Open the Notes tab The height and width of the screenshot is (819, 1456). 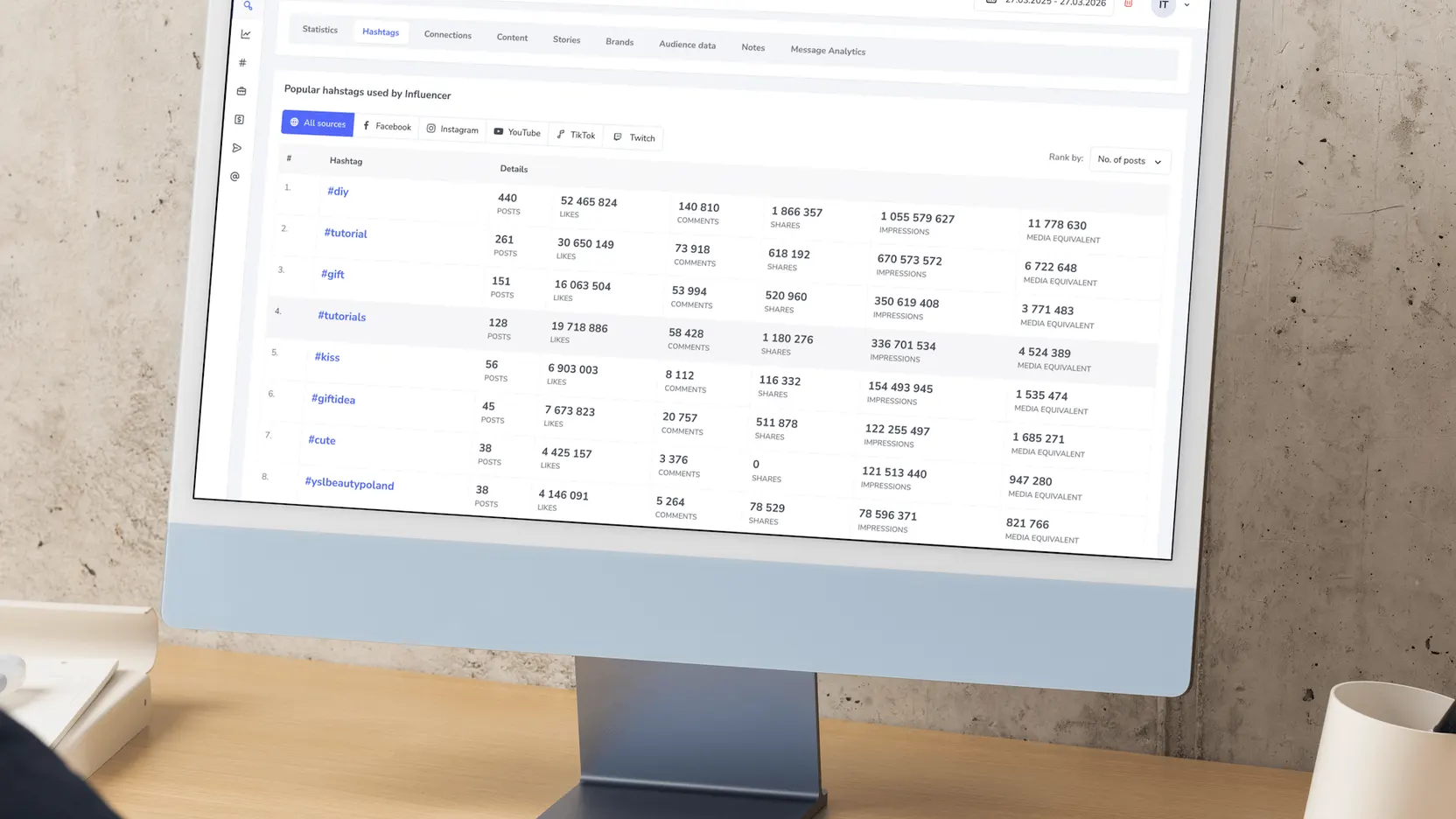(x=753, y=47)
